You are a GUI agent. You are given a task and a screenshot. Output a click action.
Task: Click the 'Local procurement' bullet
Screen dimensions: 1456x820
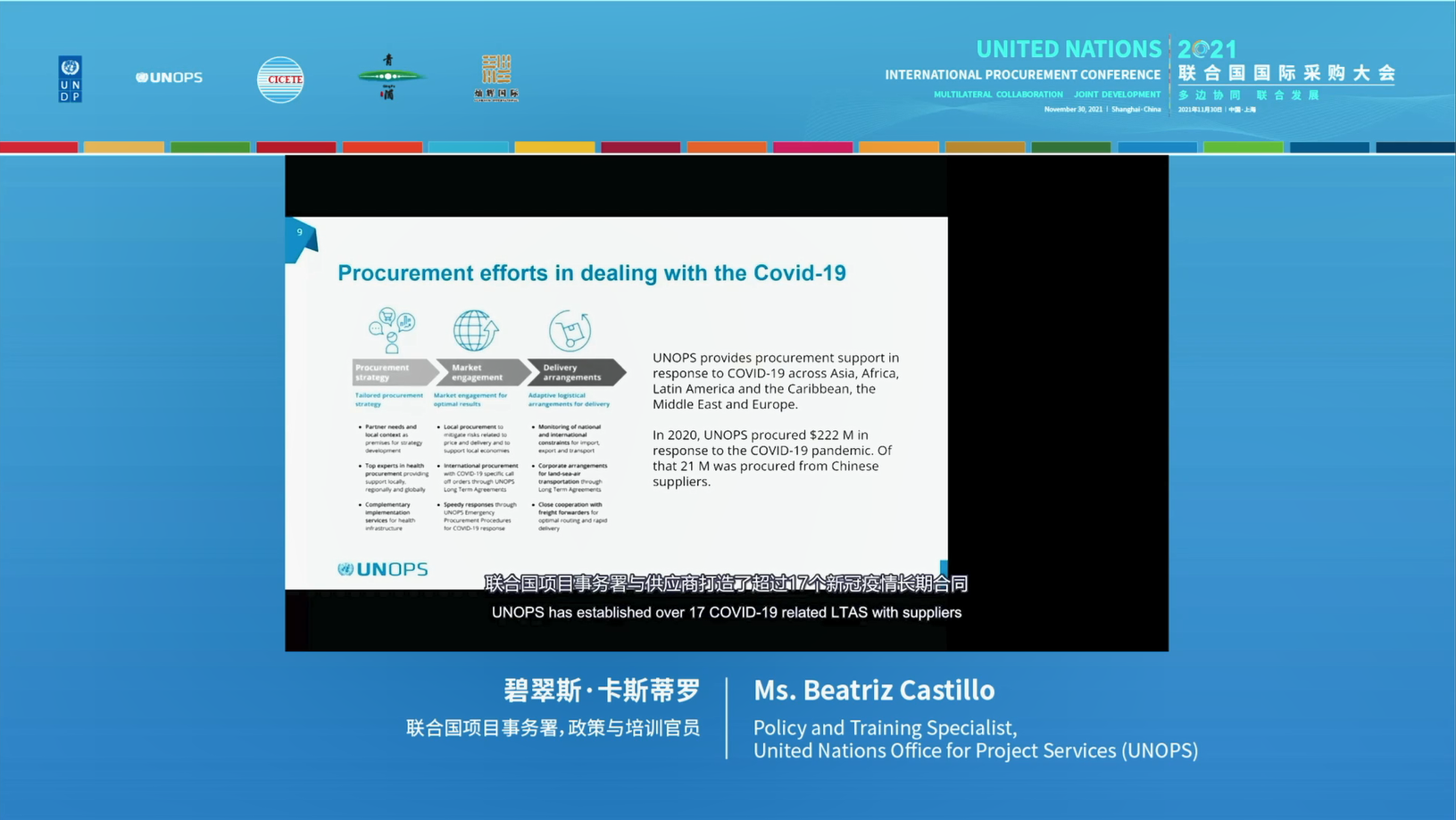point(475,438)
